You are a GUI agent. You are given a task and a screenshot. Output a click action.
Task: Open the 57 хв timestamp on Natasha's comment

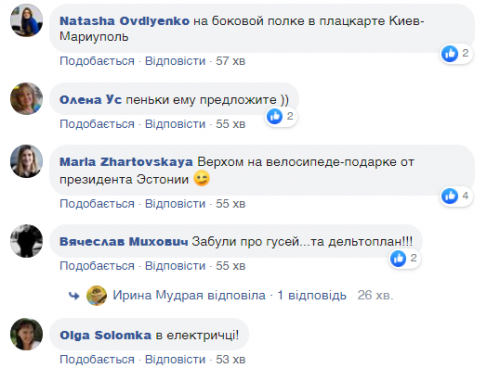230,61
